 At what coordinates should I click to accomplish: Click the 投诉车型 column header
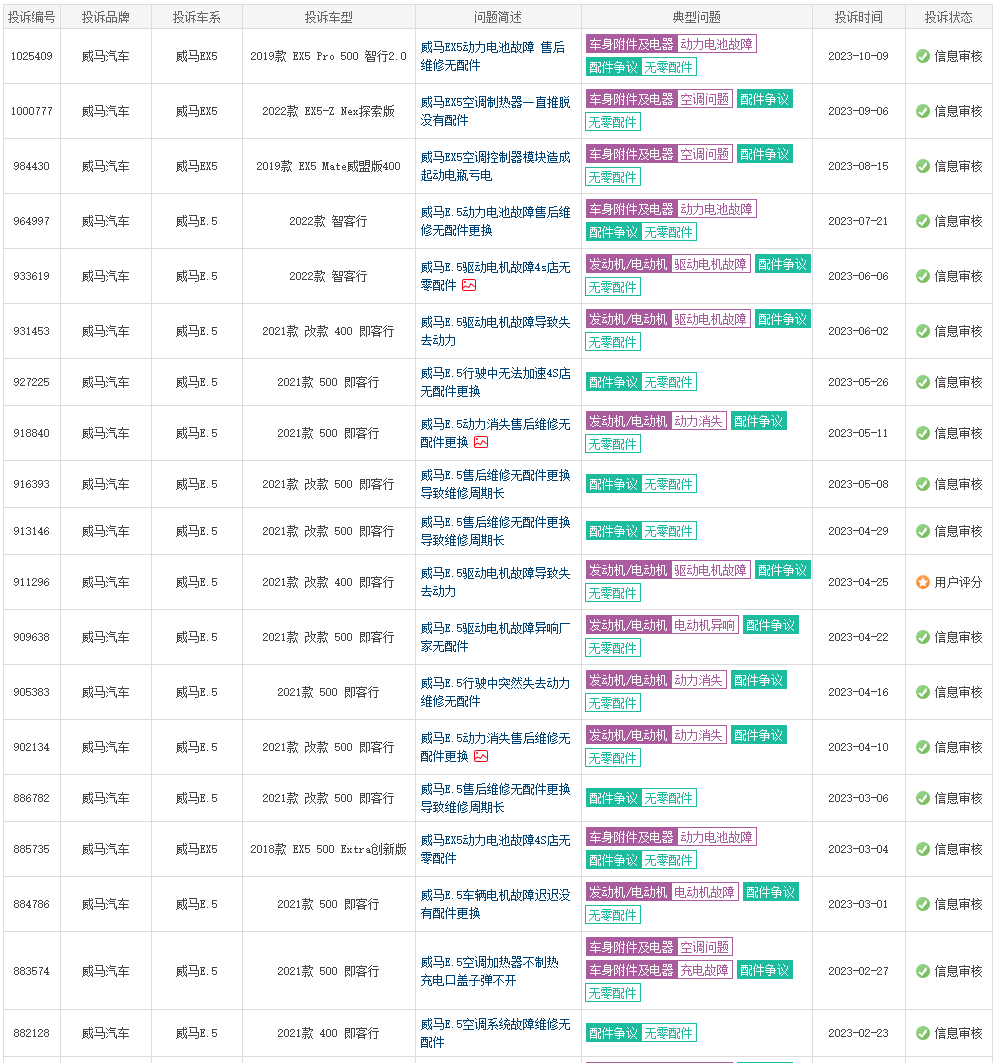point(329,17)
